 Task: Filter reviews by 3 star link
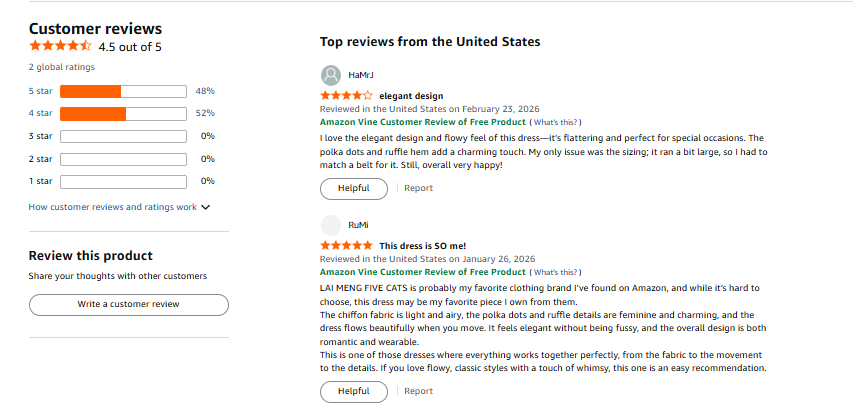pyautogui.click(x=40, y=136)
